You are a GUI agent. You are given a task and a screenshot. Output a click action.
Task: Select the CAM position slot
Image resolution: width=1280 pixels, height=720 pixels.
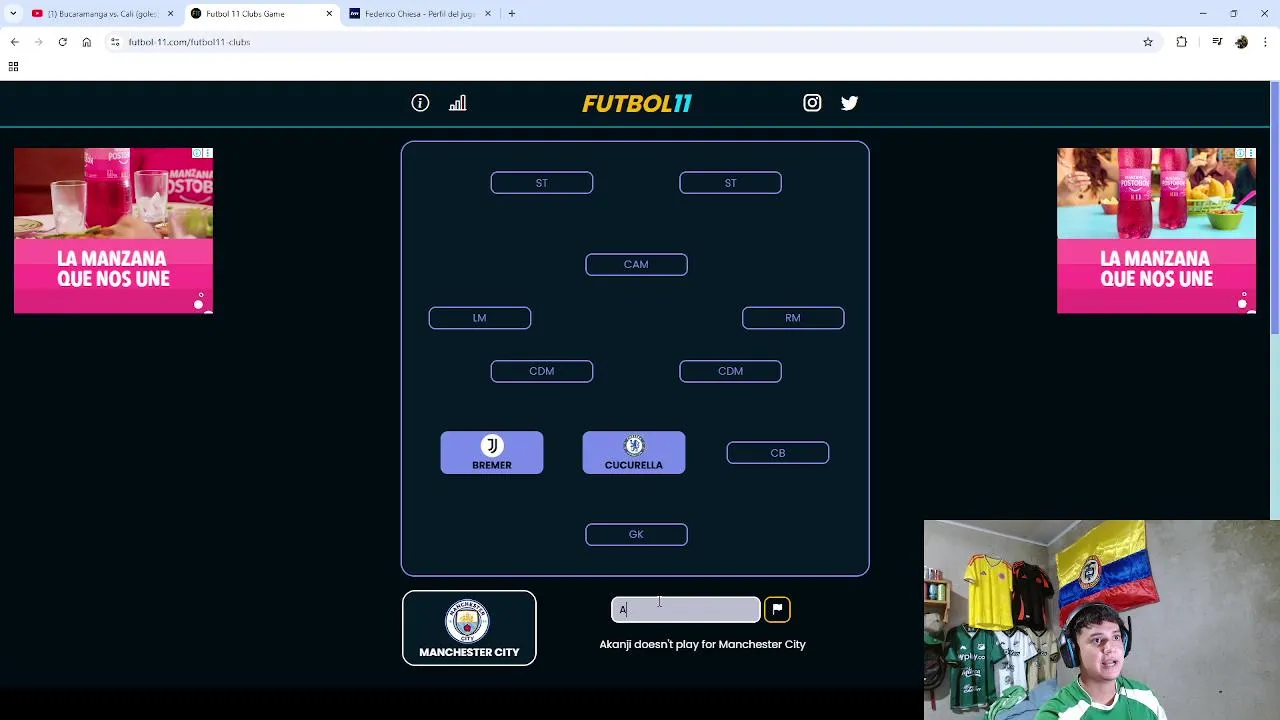coord(636,264)
